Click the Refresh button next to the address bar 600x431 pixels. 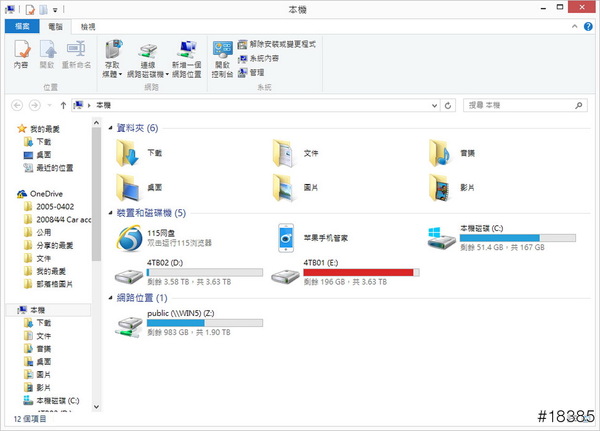[448, 105]
